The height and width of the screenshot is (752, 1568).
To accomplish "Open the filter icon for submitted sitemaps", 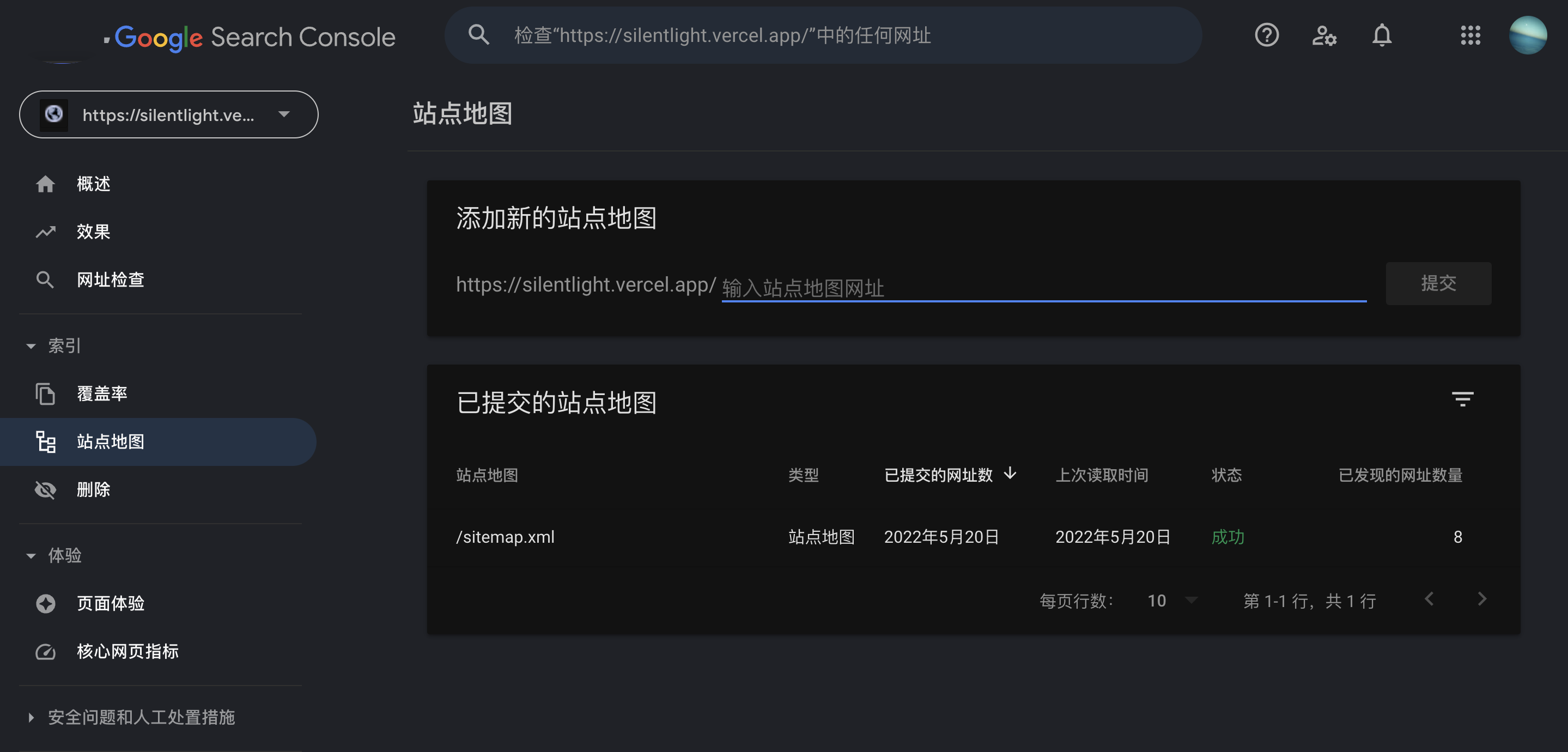I will click(x=1462, y=399).
